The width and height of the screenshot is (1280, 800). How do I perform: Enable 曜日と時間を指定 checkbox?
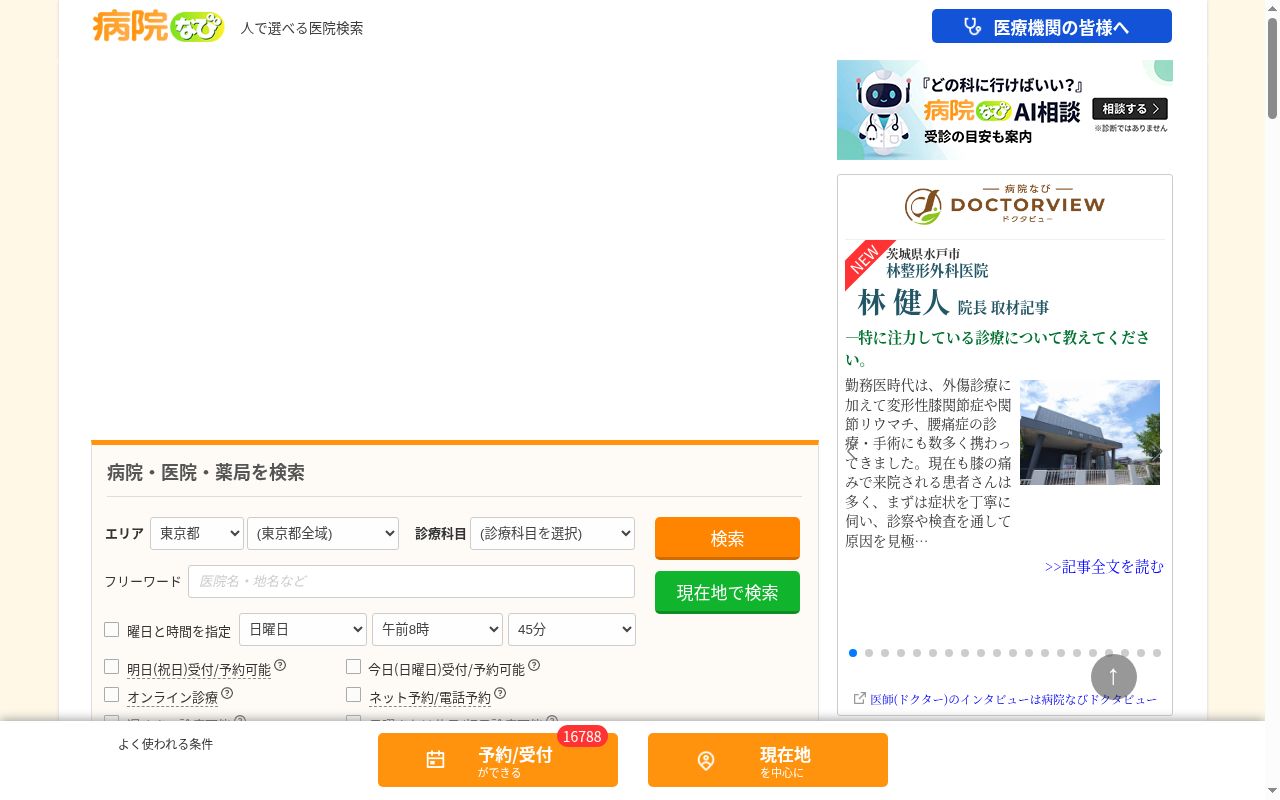click(x=112, y=630)
